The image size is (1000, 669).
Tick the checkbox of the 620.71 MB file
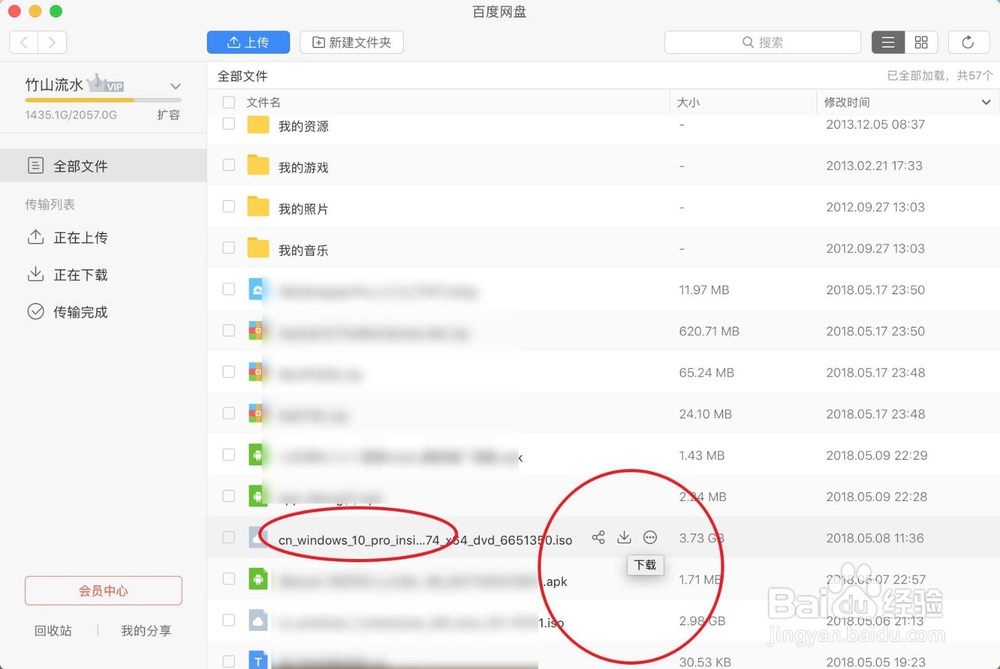pos(228,330)
